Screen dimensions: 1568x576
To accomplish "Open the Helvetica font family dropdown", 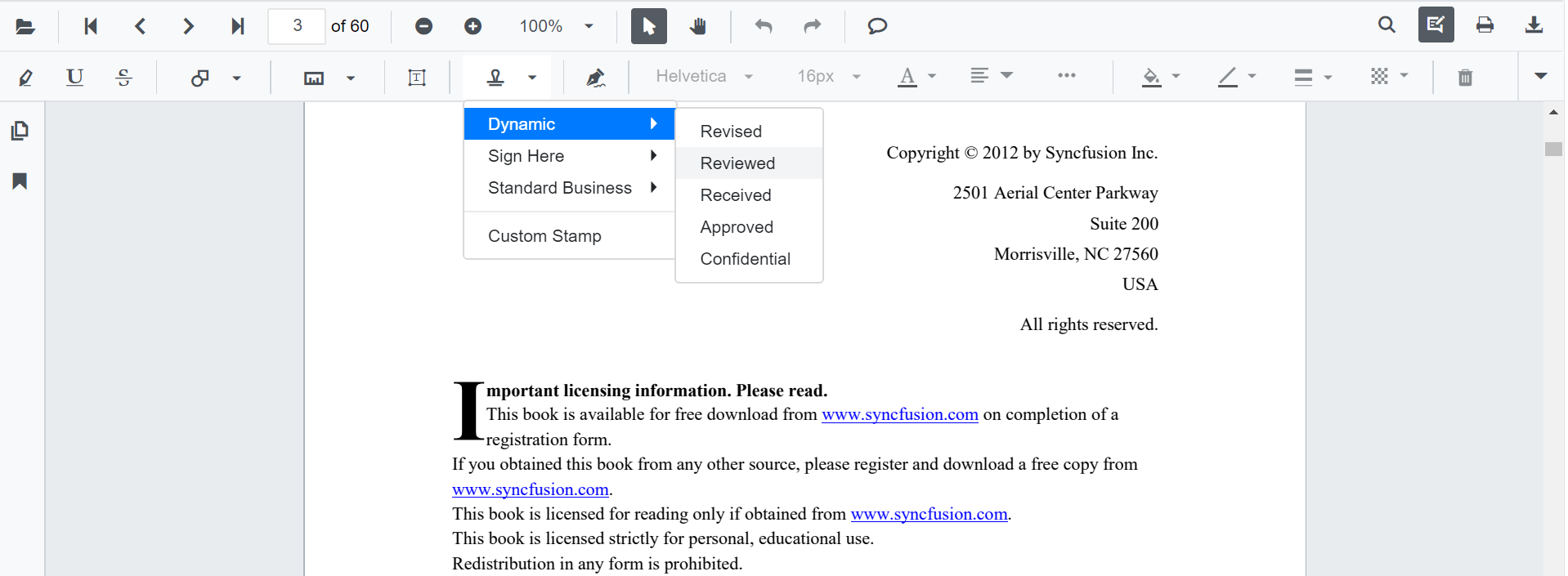I will pos(705,76).
